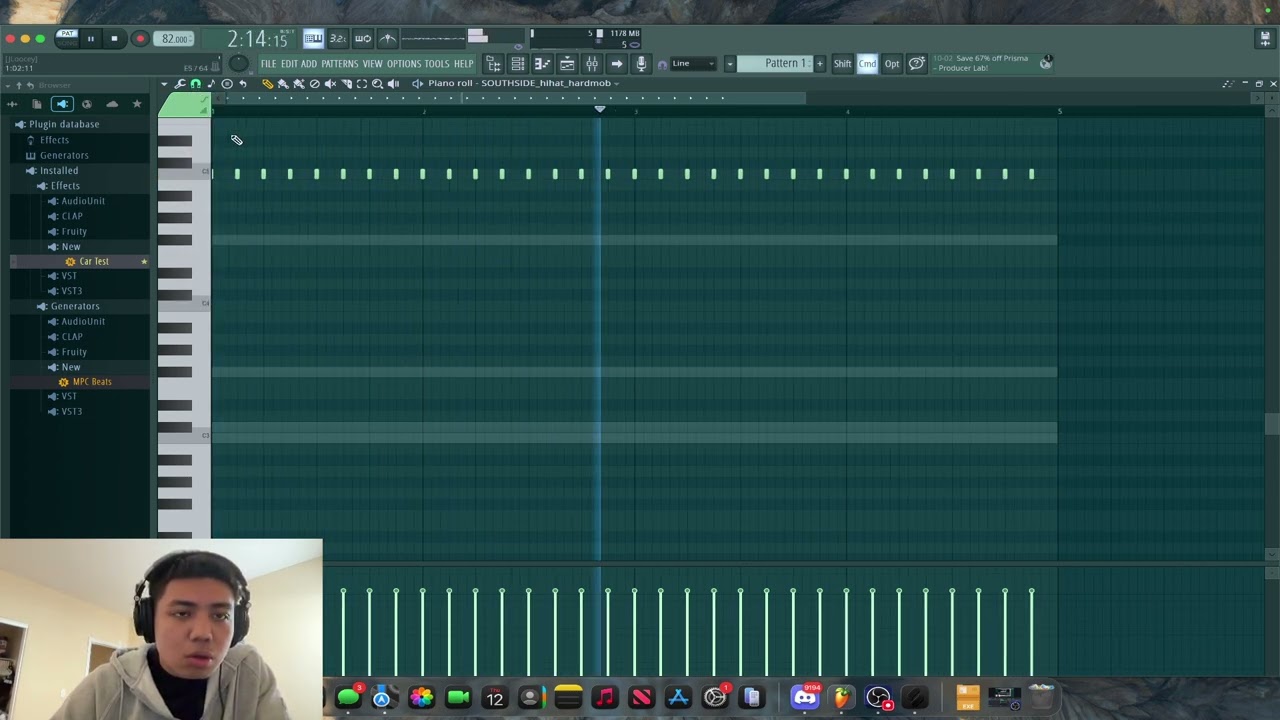Image resolution: width=1280 pixels, height=720 pixels.
Task: Open the Line snap dropdown
Action: click(693, 64)
